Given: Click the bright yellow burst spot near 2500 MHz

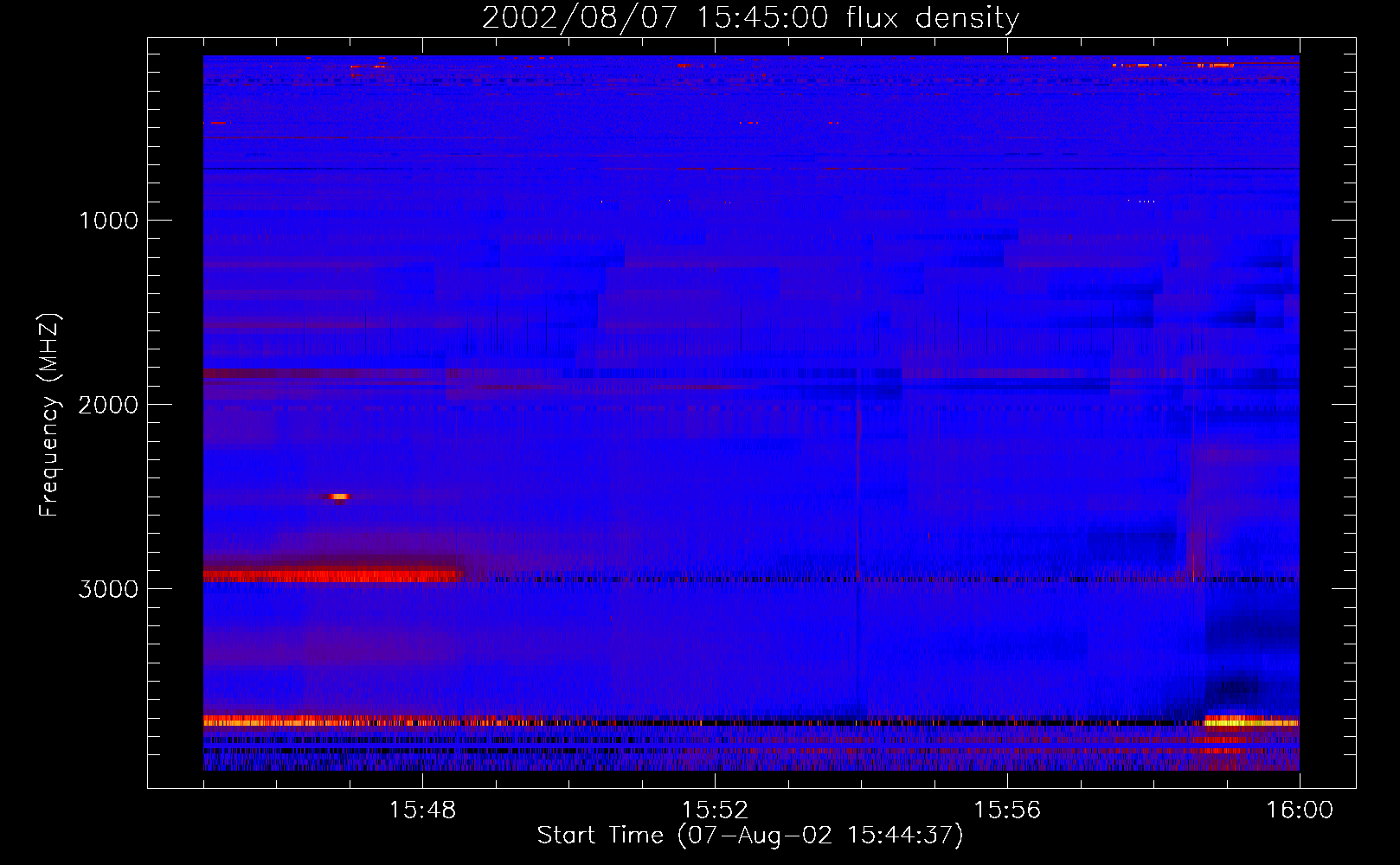Looking at the screenshot, I should tap(339, 497).
